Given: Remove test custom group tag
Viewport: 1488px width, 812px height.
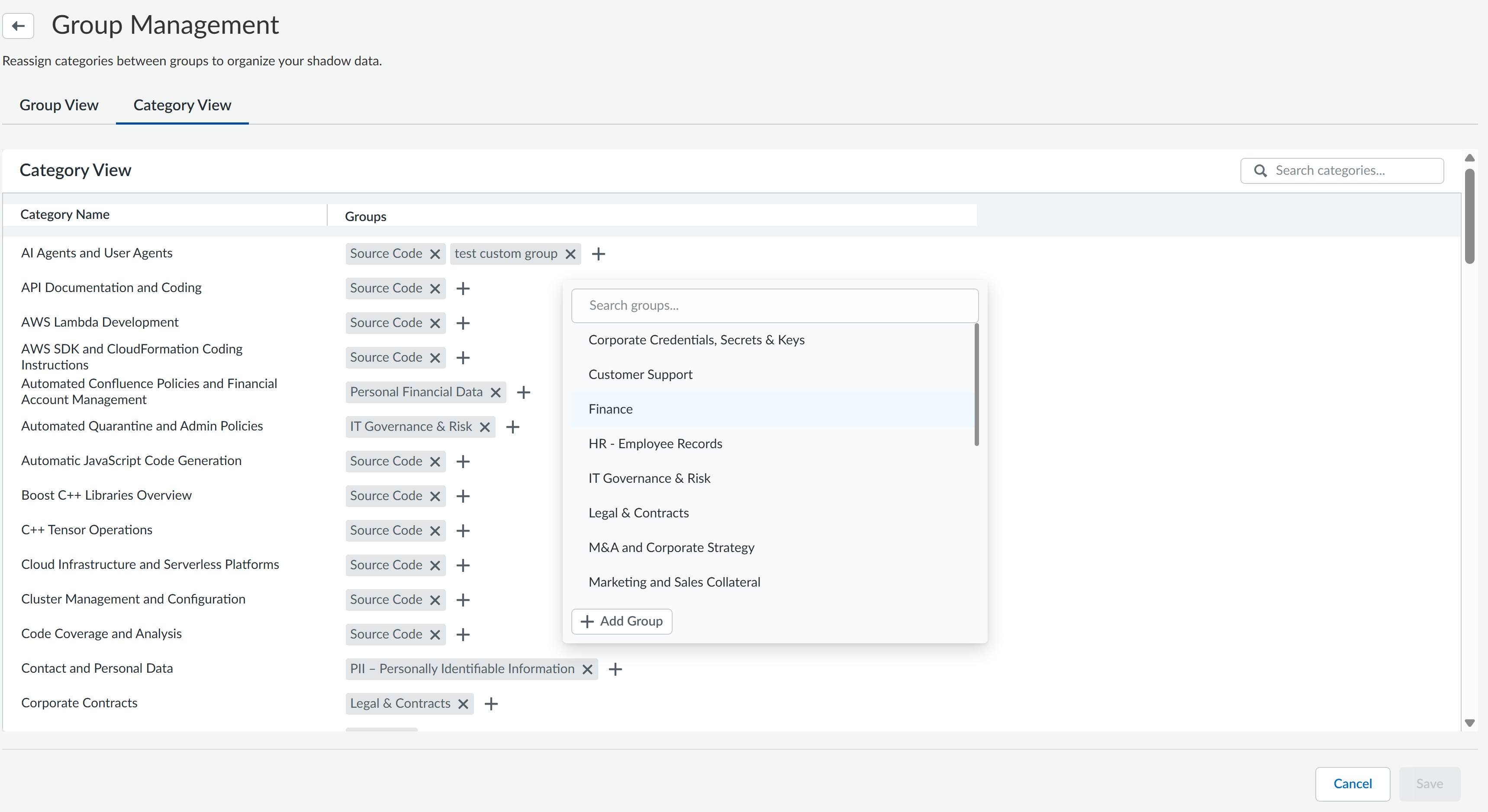Looking at the screenshot, I should point(570,254).
